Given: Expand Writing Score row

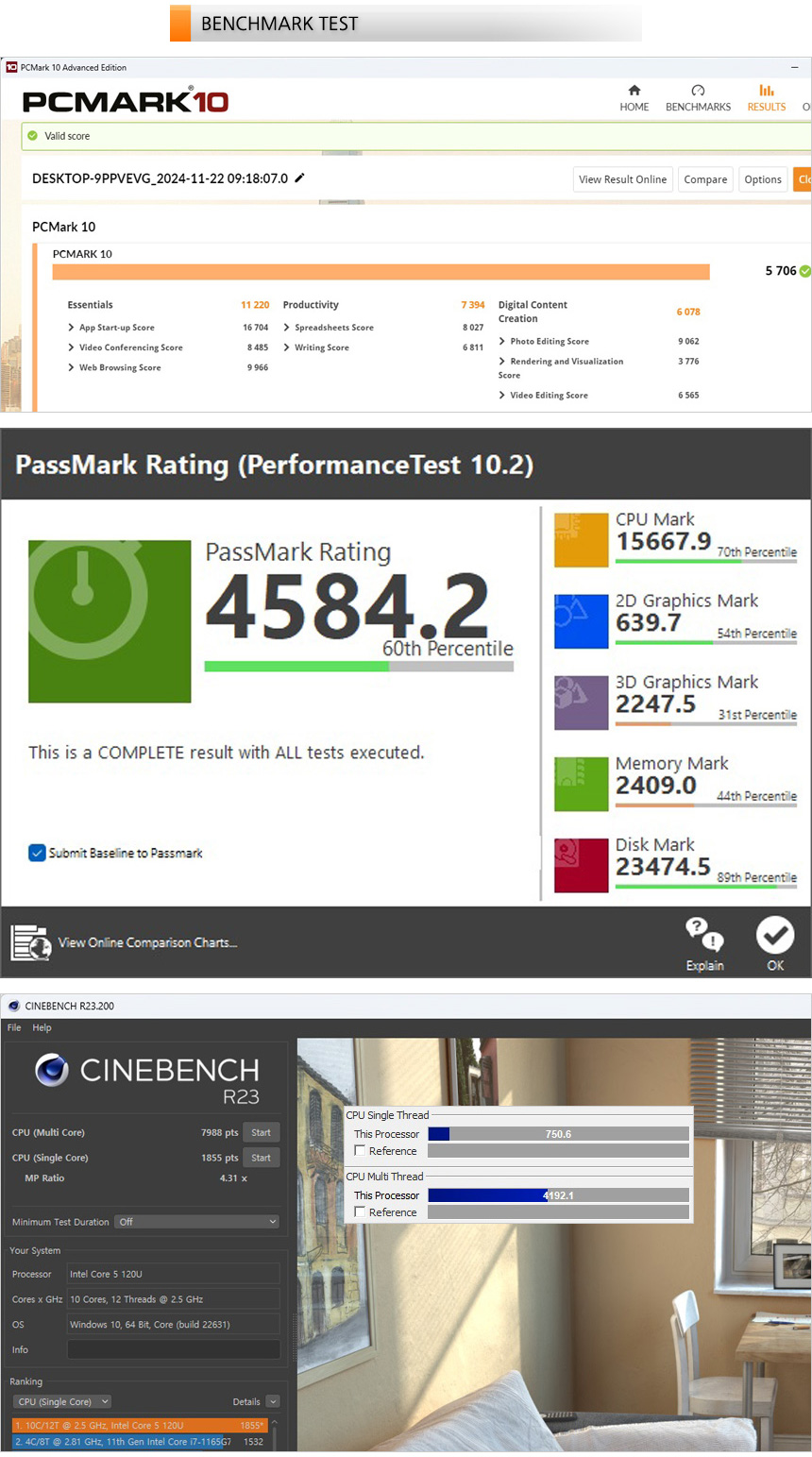Looking at the screenshot, I should point(287,347).
